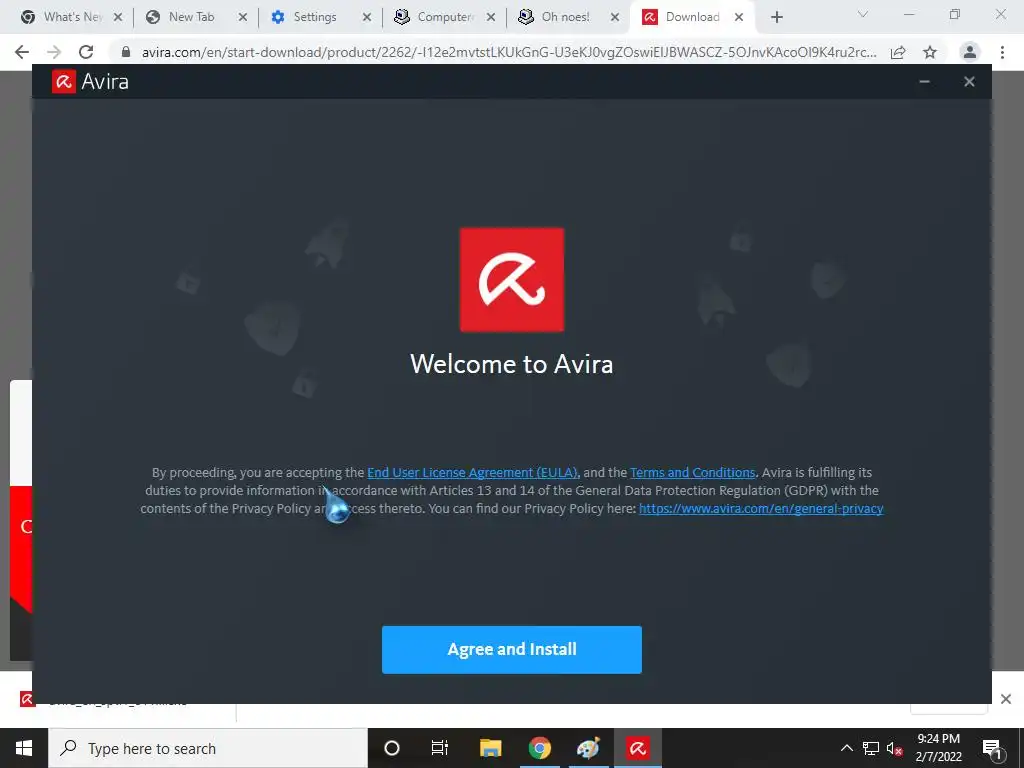Viewport: 1024px width, 768px height.
Task: Click the avira.com address bar
Action: (509, 52)
